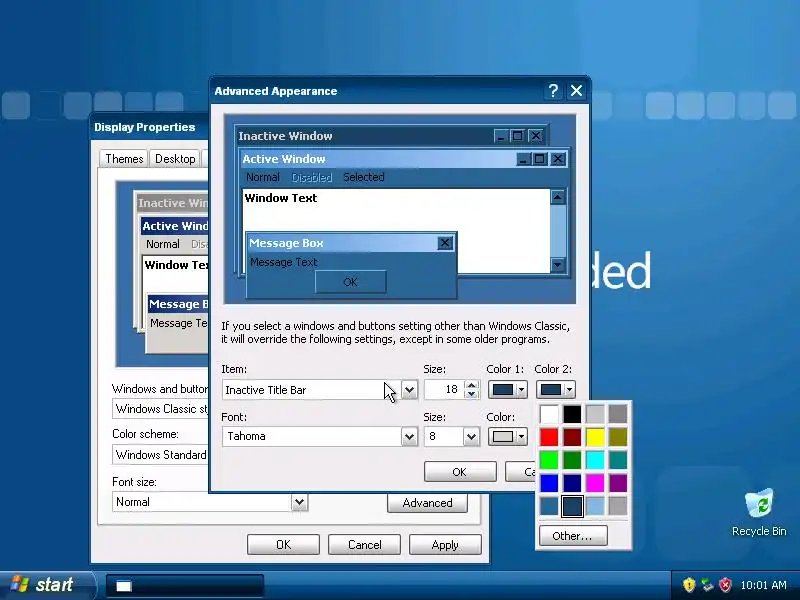Image resolution: width=800 pixels, height=600 pixels.
Task: Pick the bright red color swatch
Action: (549, 437)
